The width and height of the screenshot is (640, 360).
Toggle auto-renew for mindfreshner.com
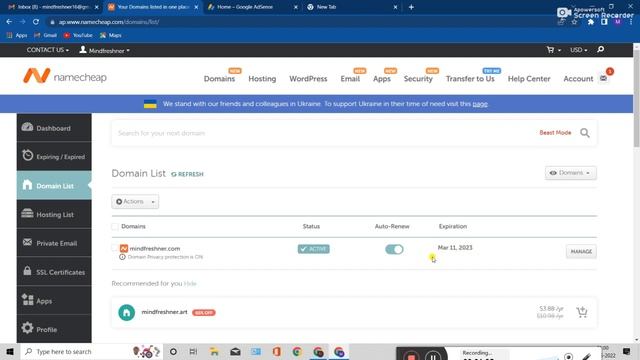[x=394, y=249]
